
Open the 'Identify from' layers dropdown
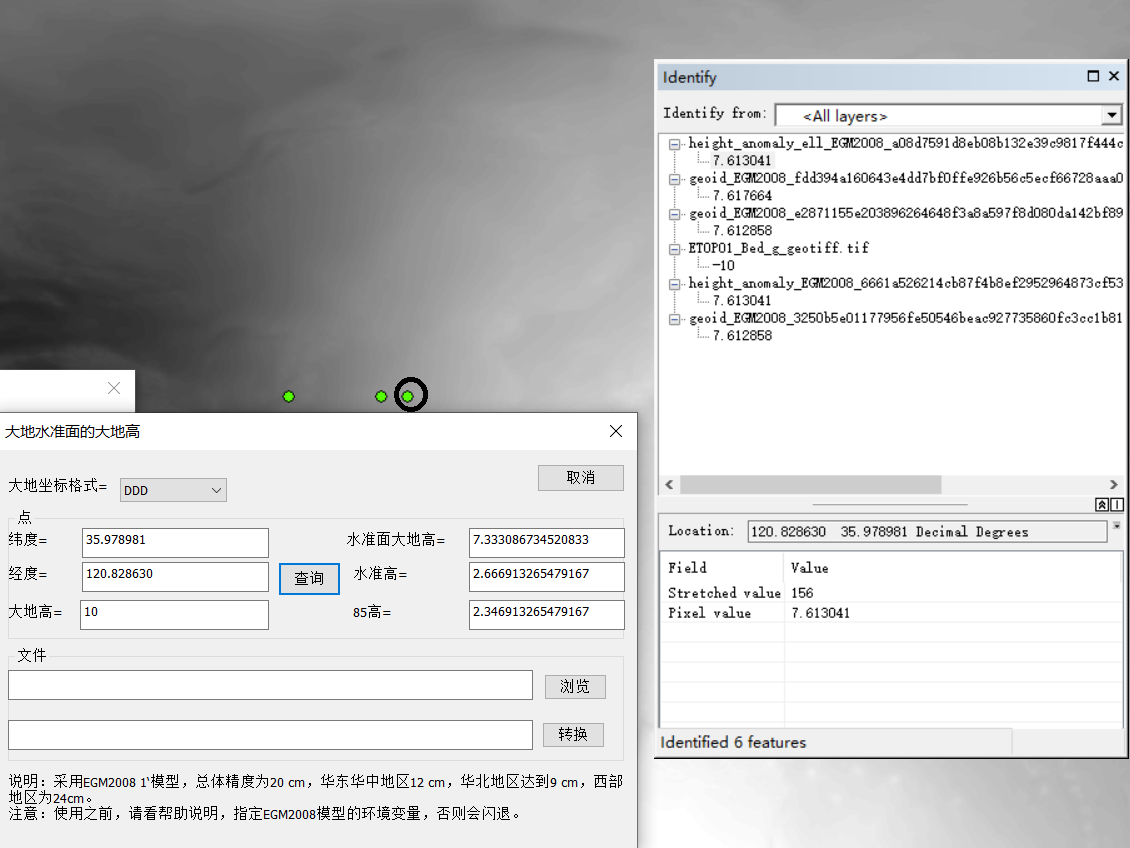click(1111, 115)
